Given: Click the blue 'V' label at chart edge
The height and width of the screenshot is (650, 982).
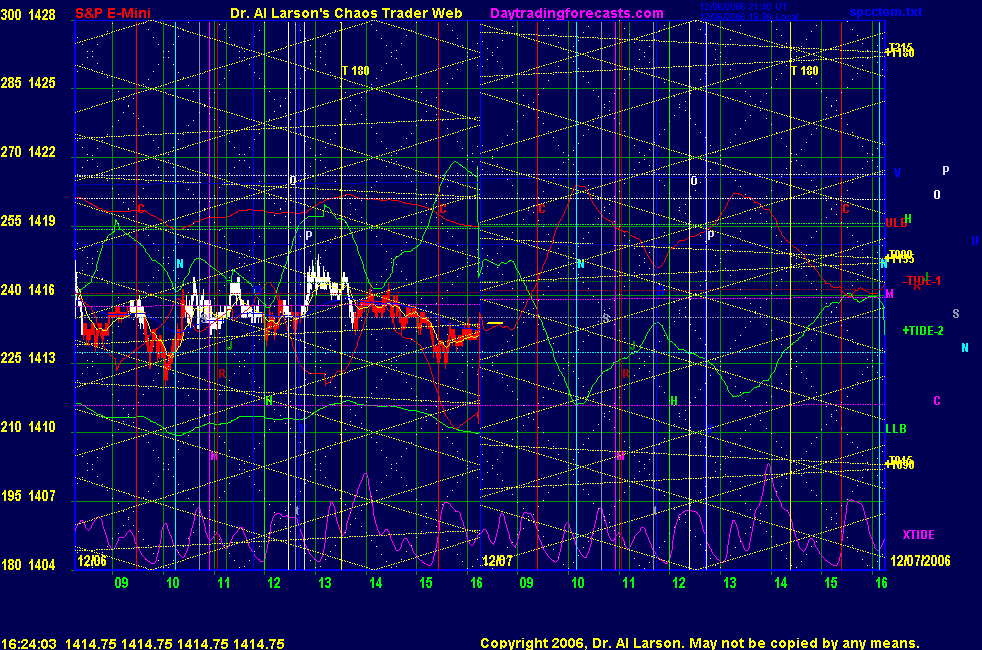Looking at the screenshot, I should click(897, 173).
